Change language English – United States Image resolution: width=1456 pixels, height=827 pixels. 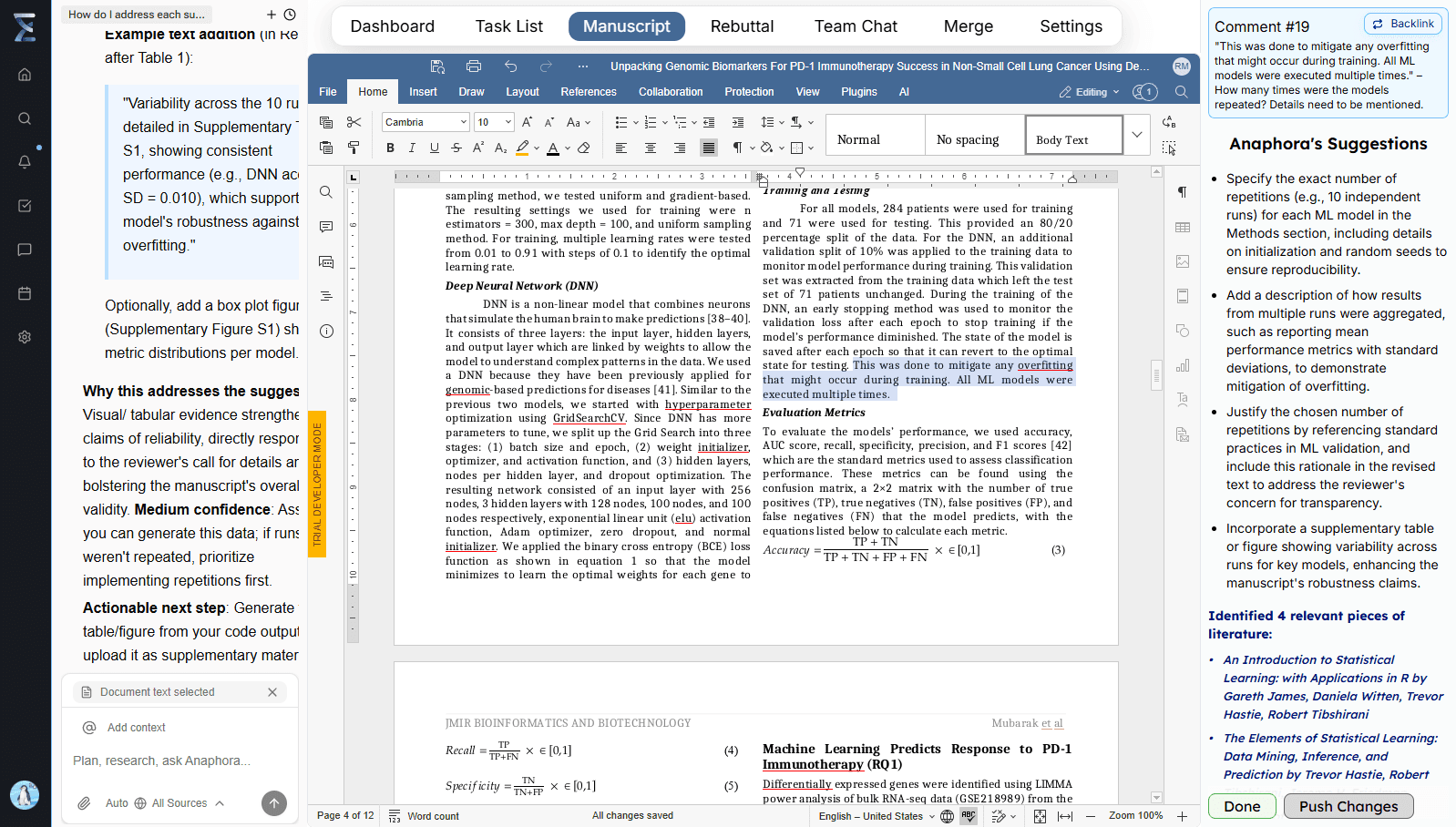[x=877, y=816]
